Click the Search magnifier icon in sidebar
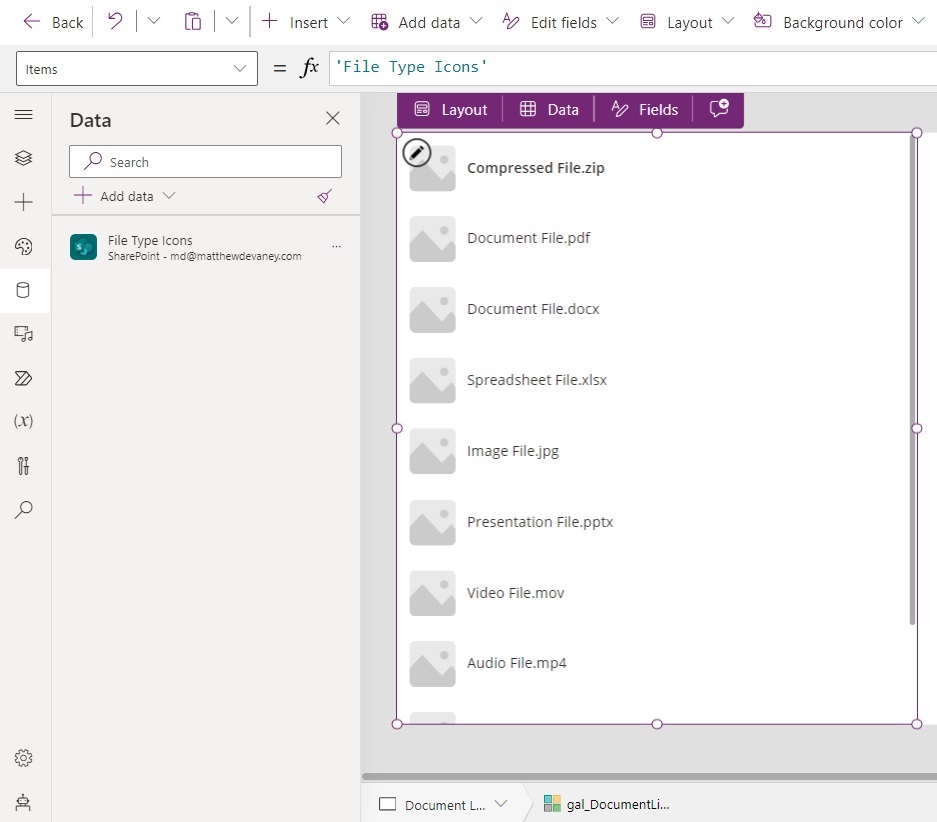Screen dimensions: 937x822 23,510
